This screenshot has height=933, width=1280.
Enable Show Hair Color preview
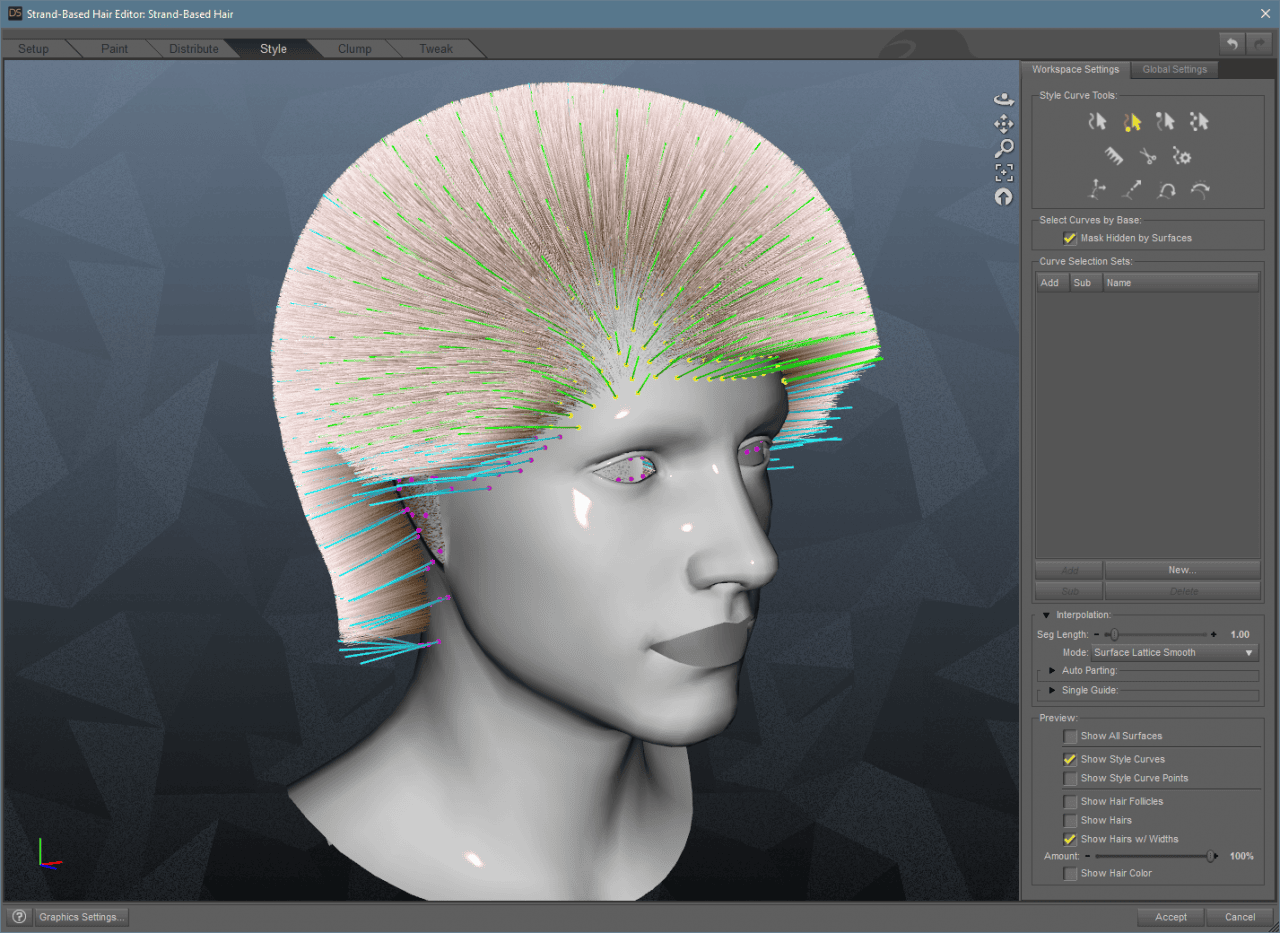point(1069,873)
